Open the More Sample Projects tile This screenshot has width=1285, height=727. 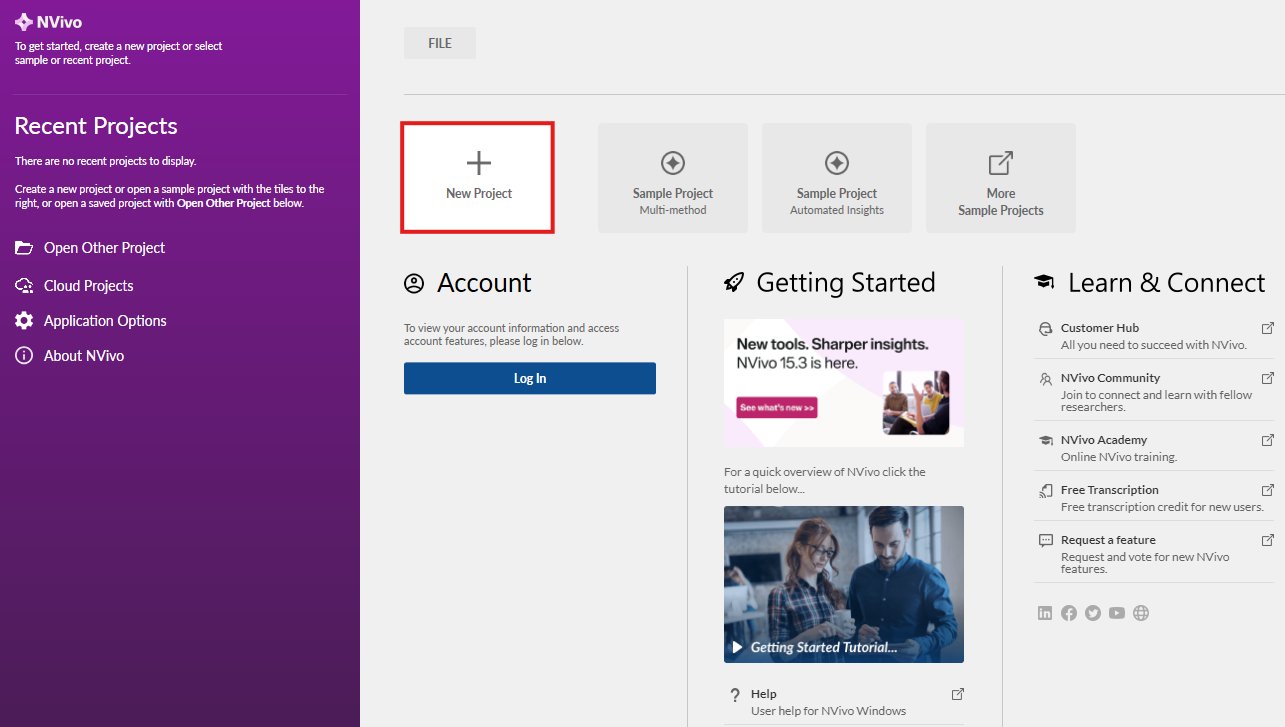tap(1001, 178)
